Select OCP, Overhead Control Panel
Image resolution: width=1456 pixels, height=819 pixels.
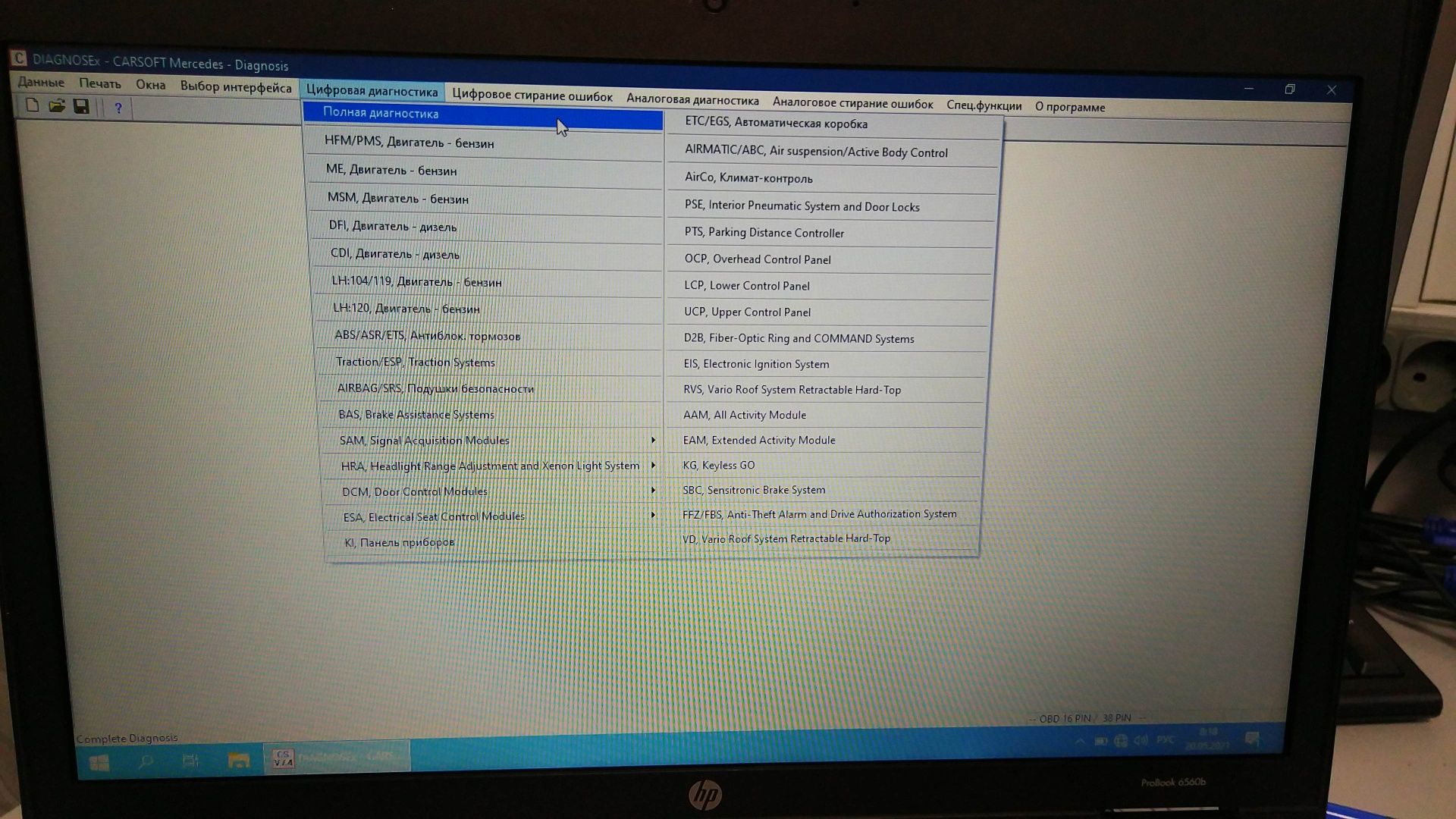pos(830,260)
